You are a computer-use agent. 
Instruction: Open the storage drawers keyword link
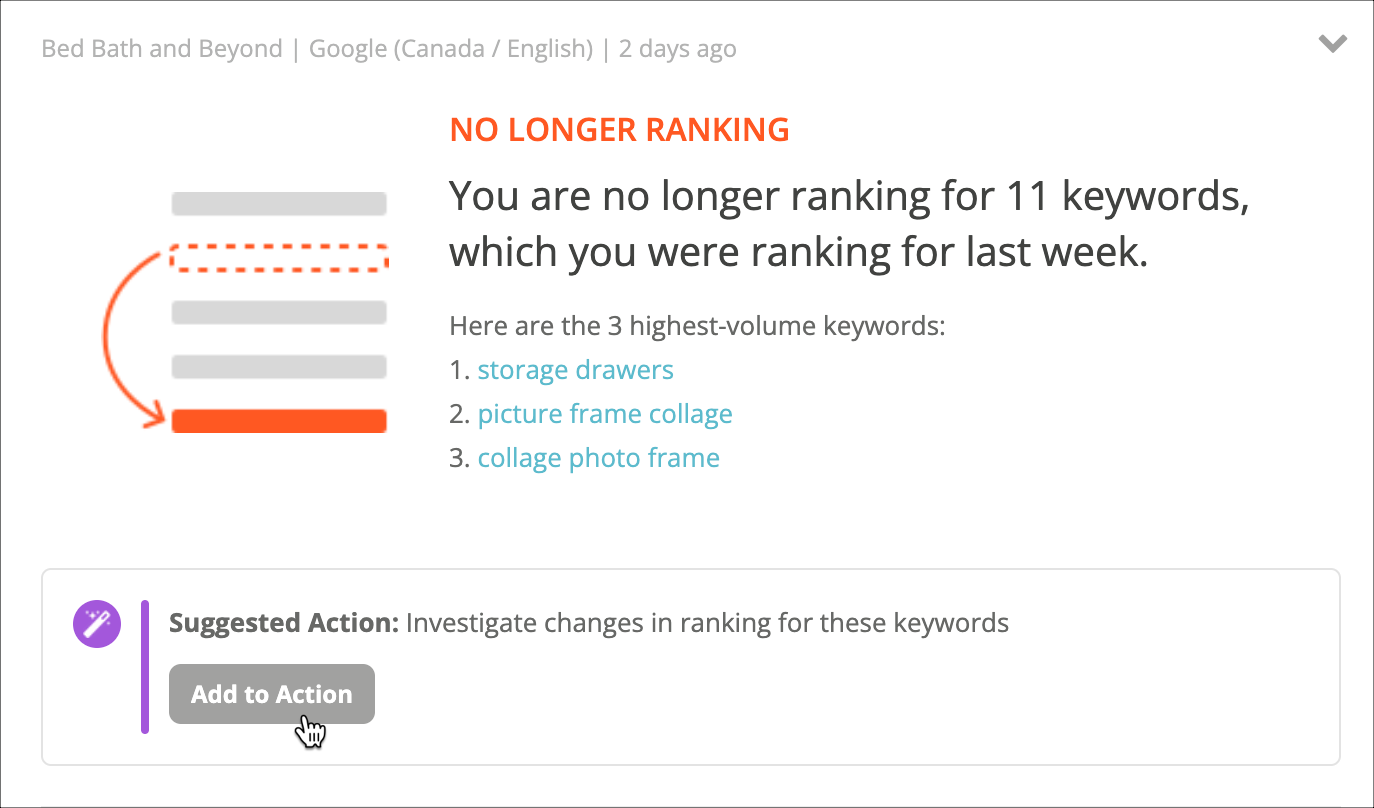[x=575, y=370]
